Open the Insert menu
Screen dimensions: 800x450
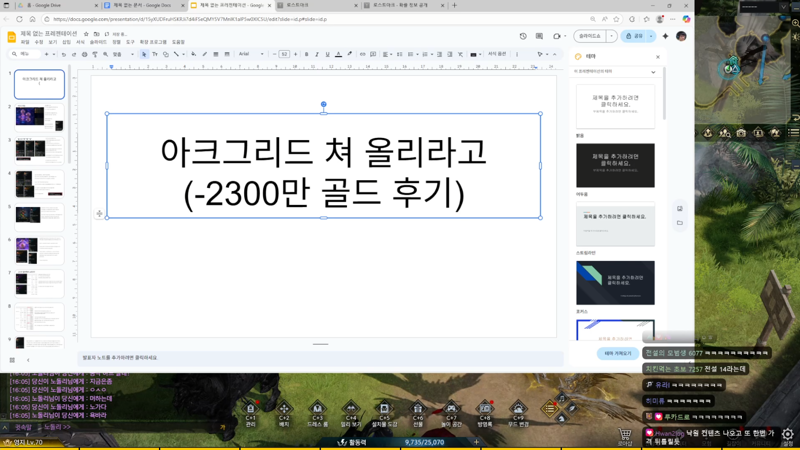pyautogui.click(x=66, y=42)
